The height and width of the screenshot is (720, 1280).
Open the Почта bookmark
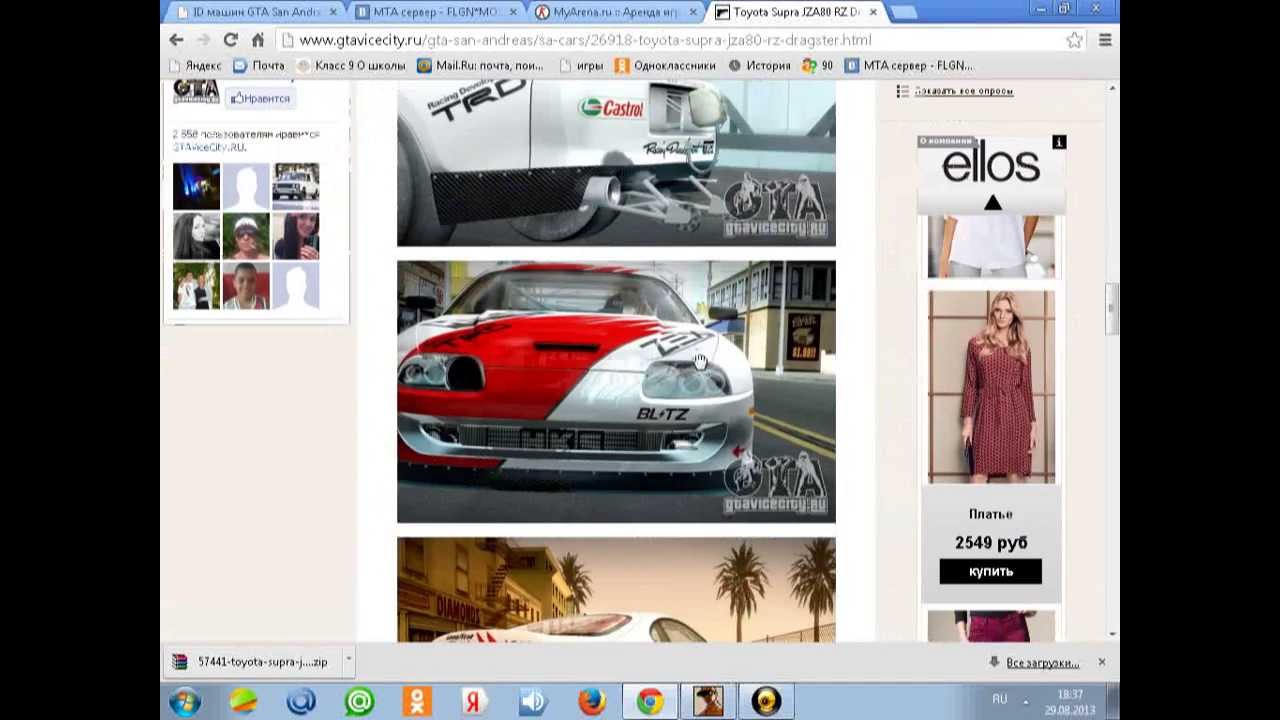pos(259,65)
